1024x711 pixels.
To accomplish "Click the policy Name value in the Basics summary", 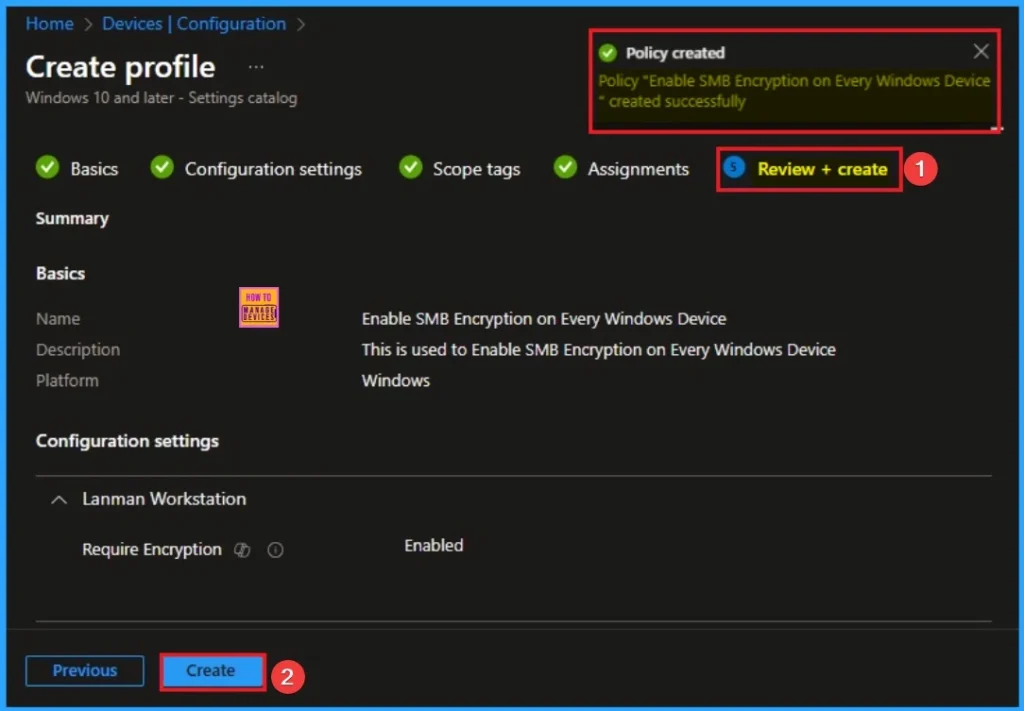I will click(x=544, y=319).
